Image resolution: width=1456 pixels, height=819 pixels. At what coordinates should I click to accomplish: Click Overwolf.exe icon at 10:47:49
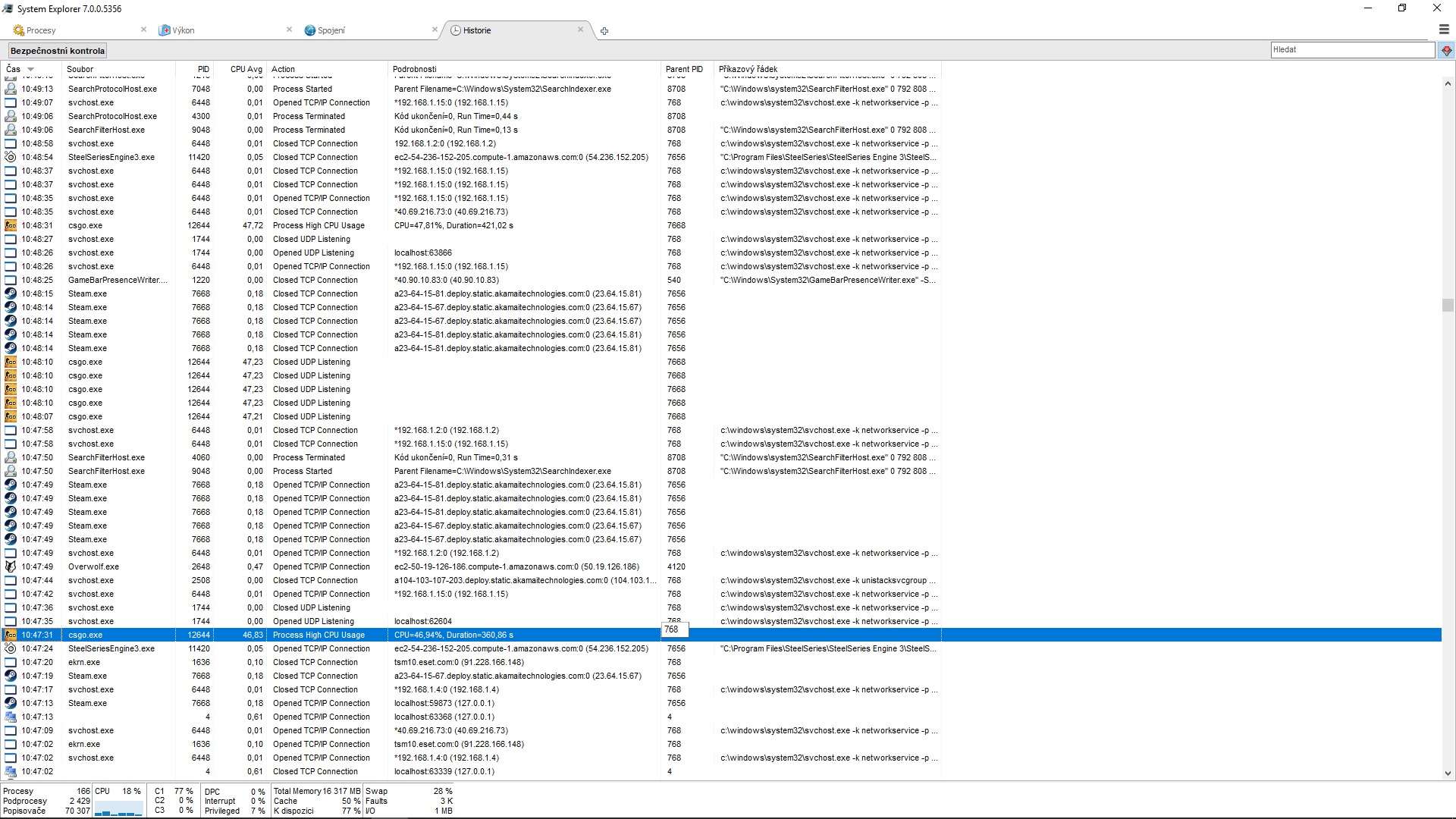point(11,566)
